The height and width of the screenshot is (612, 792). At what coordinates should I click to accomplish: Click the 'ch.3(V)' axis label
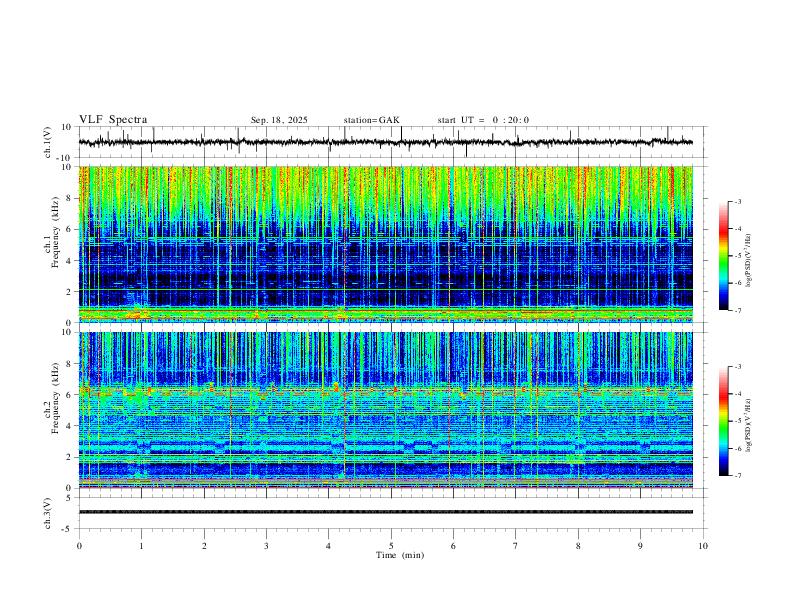point(48,513)
